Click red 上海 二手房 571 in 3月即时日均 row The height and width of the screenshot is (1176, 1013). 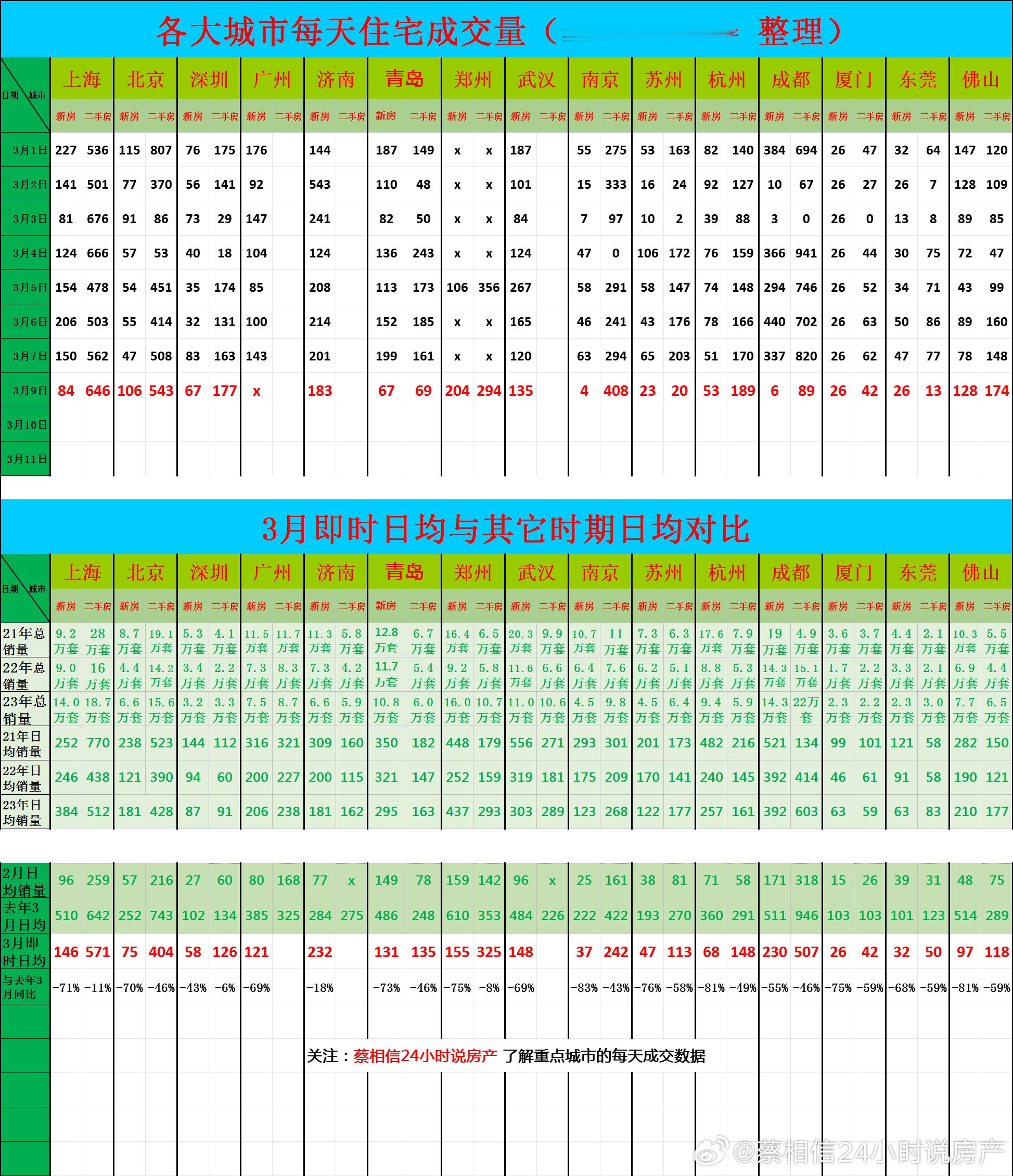point(98,952)
